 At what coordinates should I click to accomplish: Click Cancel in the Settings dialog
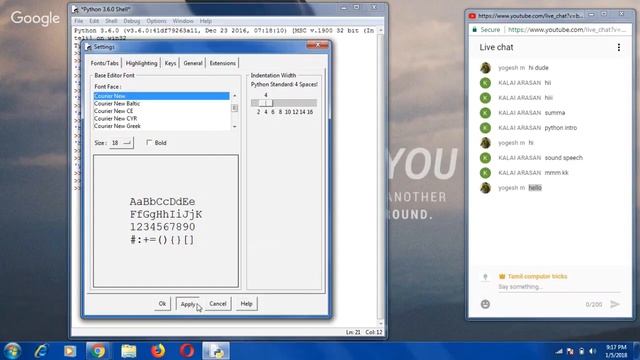(x=218, y=304)
